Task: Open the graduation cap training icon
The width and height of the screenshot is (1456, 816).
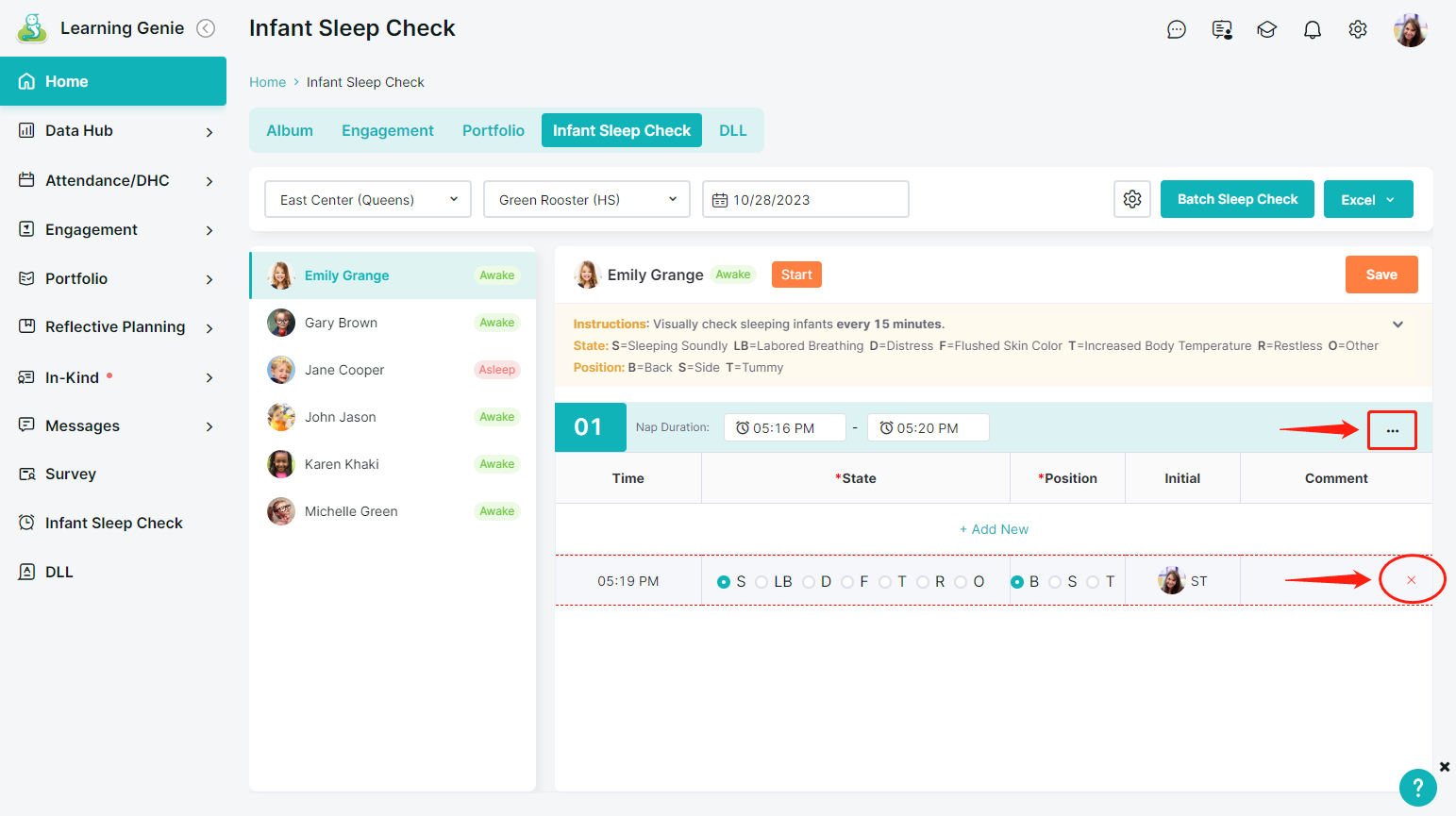Action: click(x=1266, y=30)
